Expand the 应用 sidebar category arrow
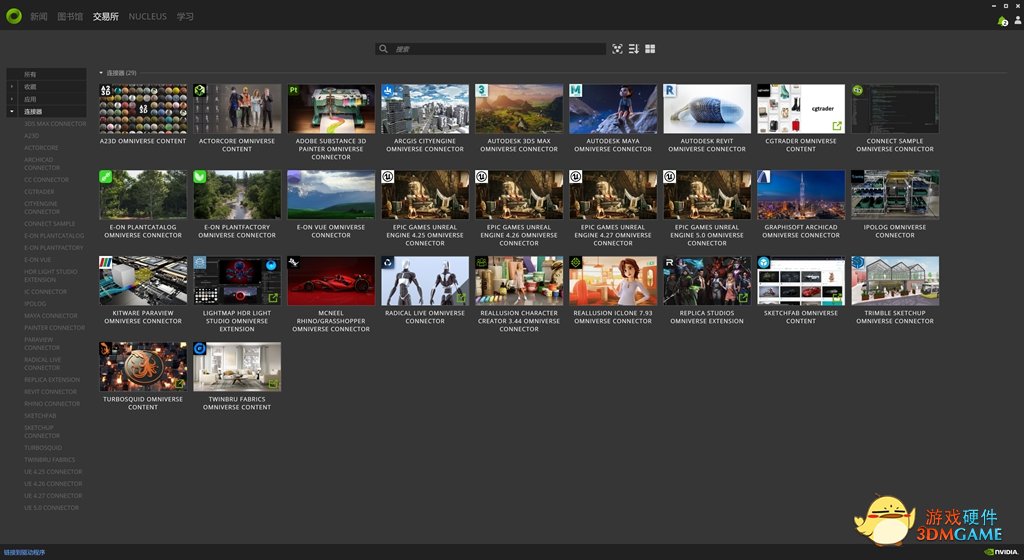This screenshot has height=560, width=1024. (11, 99)
